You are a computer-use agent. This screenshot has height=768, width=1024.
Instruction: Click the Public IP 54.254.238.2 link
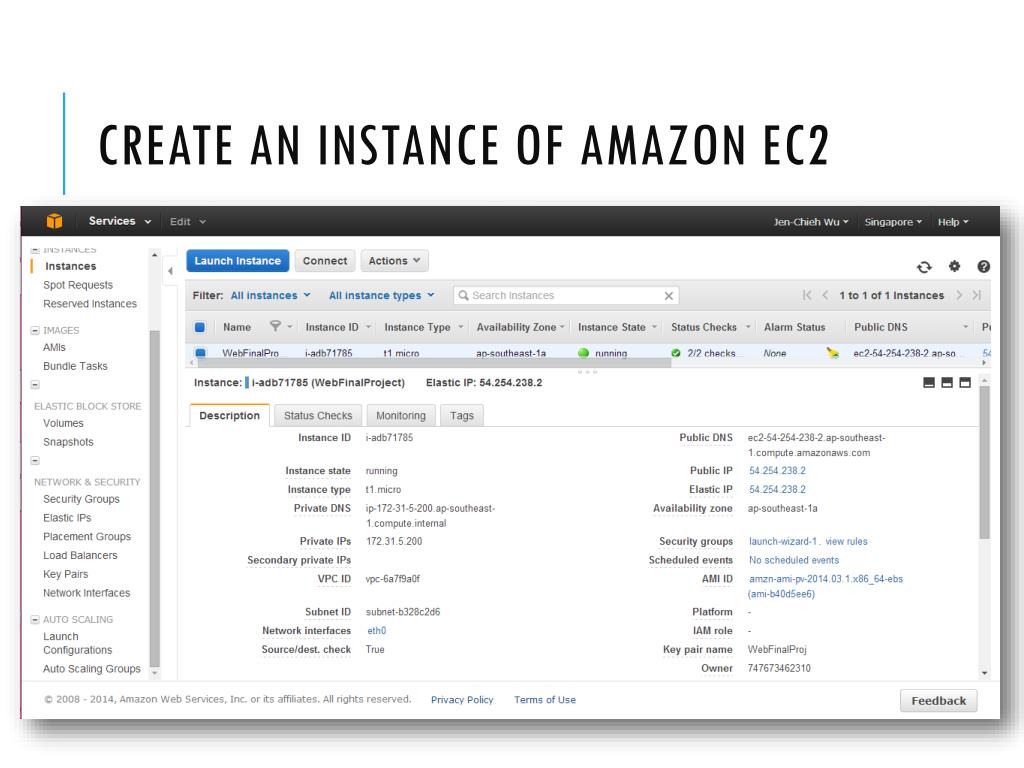pos(777,471)
